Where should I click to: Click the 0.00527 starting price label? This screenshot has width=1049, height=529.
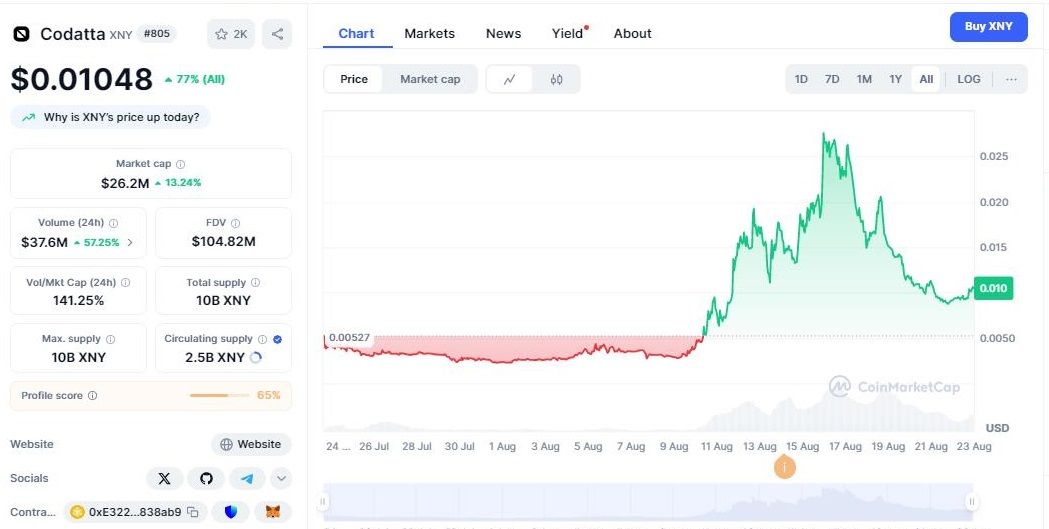[349, 338]
